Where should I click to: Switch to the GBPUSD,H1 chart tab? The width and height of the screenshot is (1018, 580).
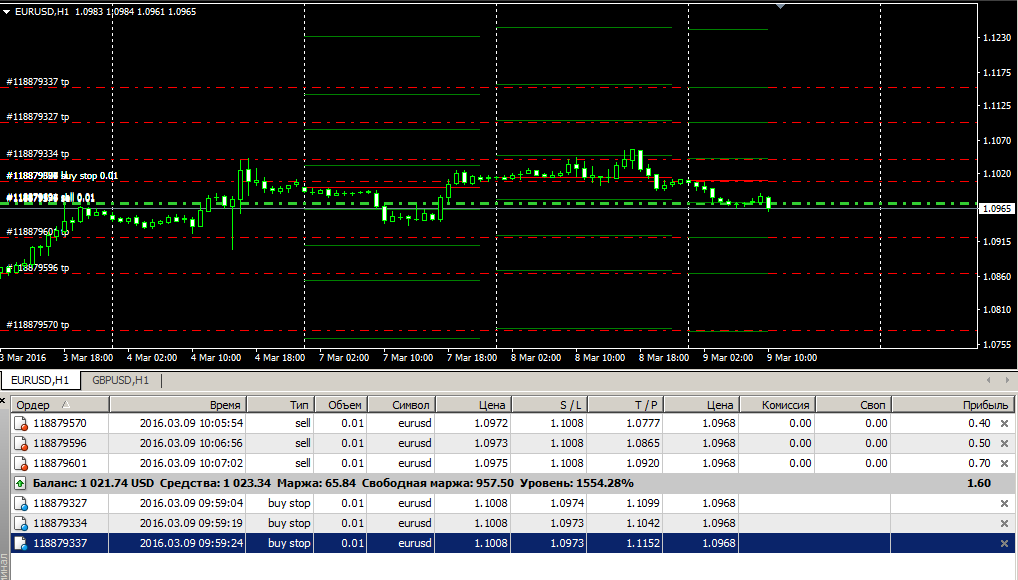point(120,380)
